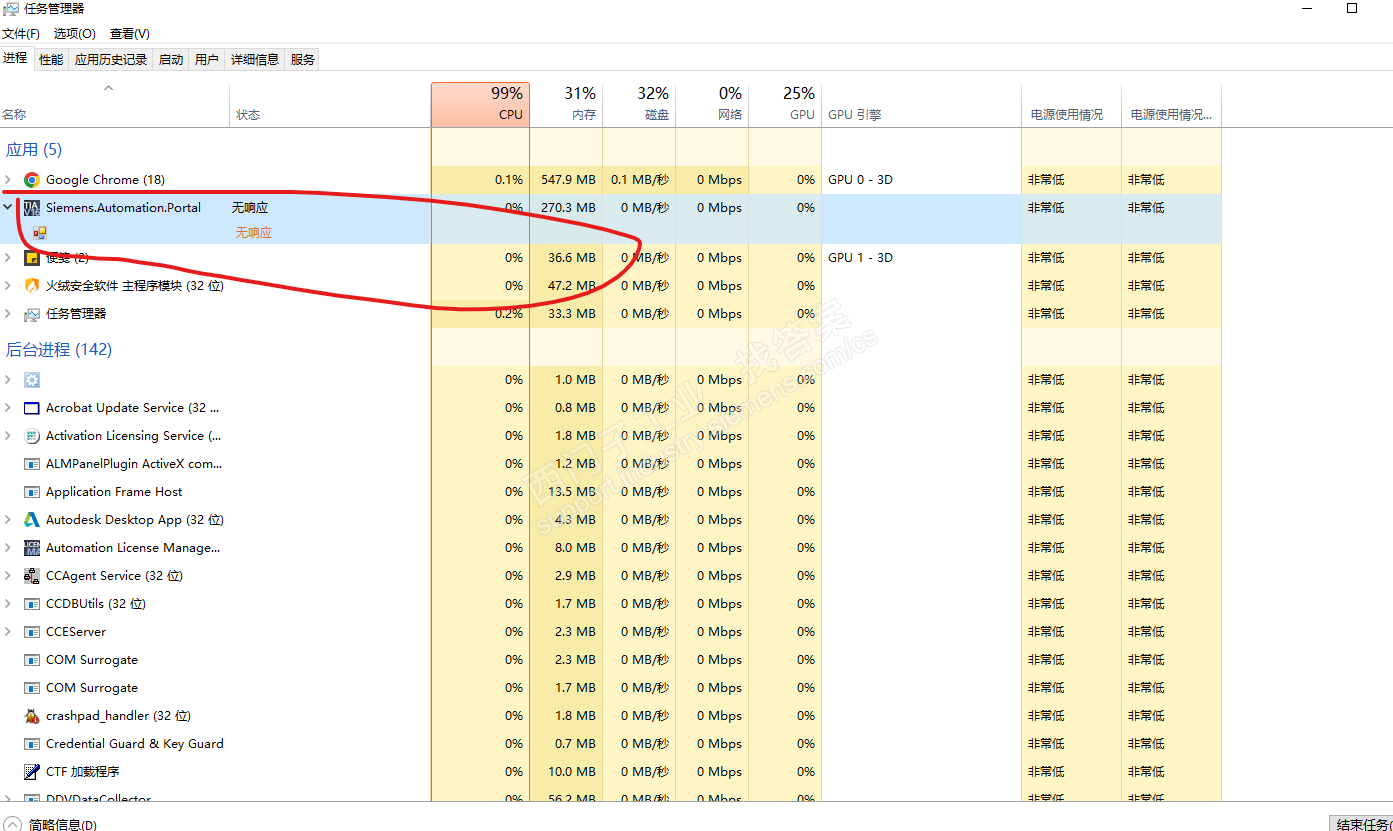The height and width of the screenshot is (831, 1393).
Task: Click the 火绒安全软件 shield icon
Action: pos(32,286)
